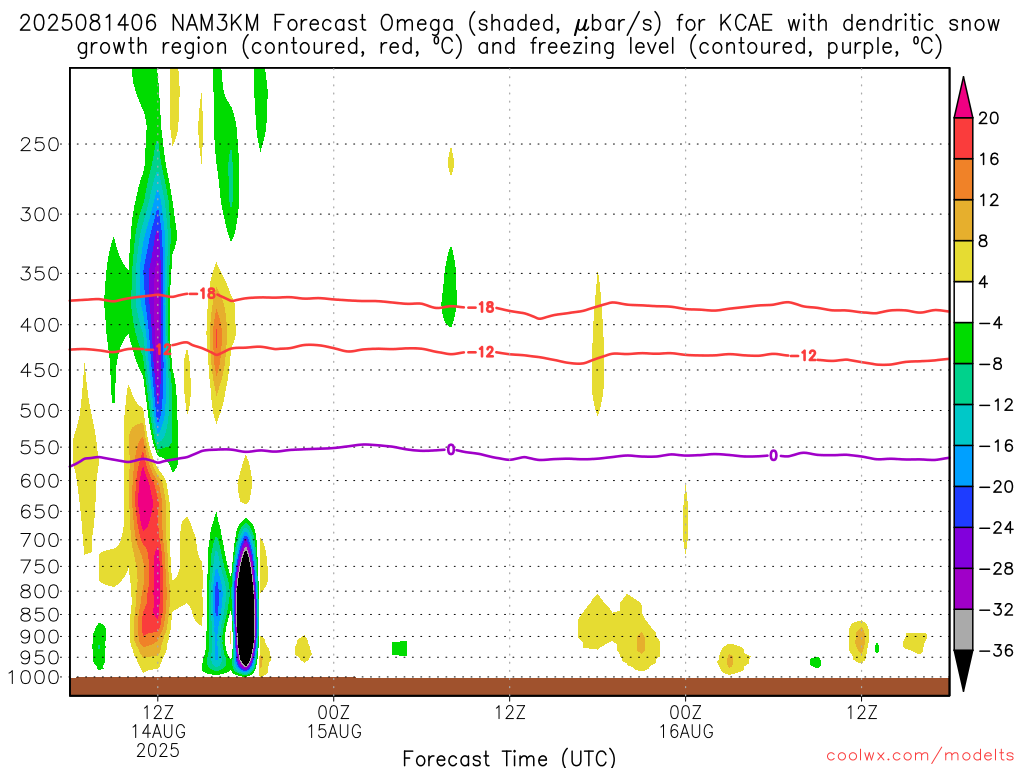Select the purple -28 to -24 colorbar swatch
Viewport: 1024px width, 768px height.
tap(963, 548)
